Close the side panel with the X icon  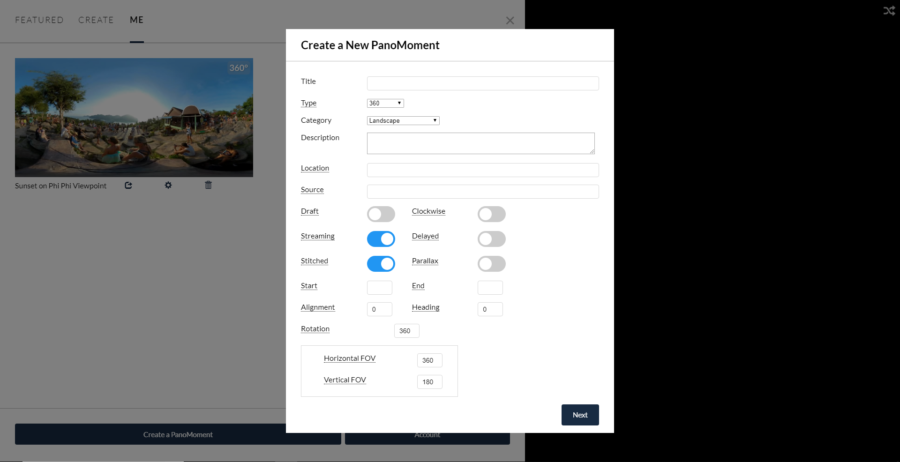[x=510, y=20]
